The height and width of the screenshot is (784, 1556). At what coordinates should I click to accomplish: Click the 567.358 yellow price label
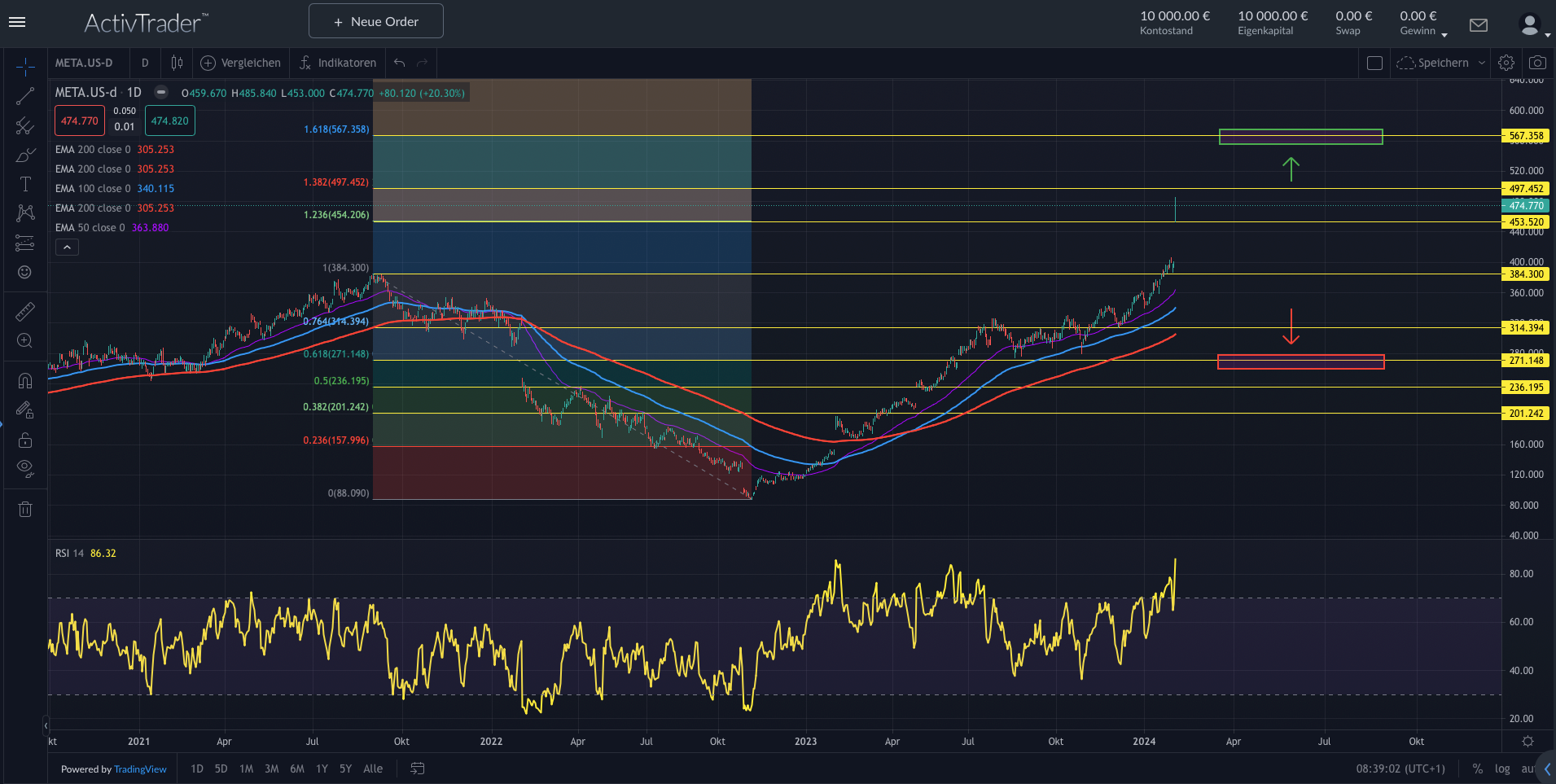(x=1525, y=136)
